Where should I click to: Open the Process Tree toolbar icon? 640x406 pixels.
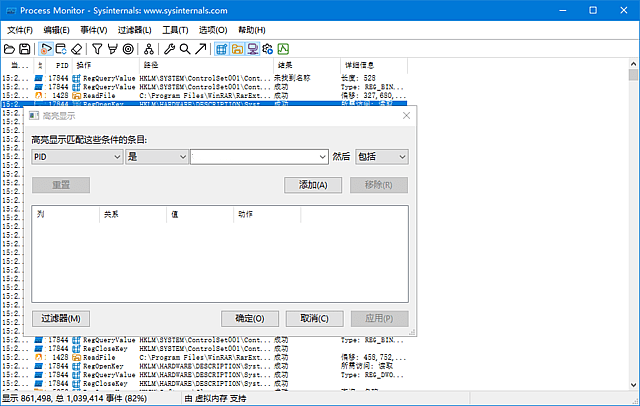coord(149,49)
